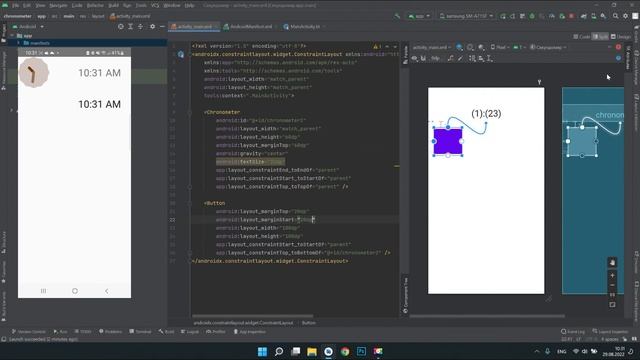The height and width of the screenshot is (360, 640).
Task: Click the Align icon in designer toolbar
Action: pyautogui.click(x=481, y=58)
